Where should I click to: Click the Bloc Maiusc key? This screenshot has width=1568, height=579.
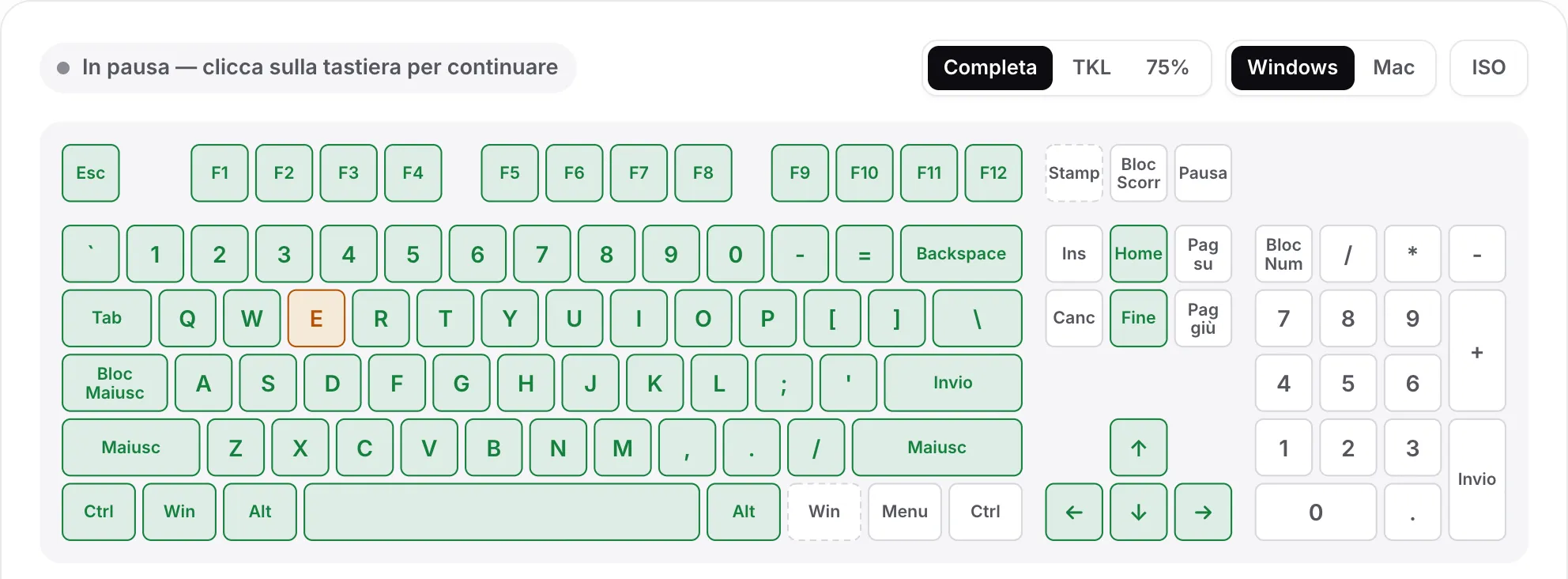tap(115, 383)
